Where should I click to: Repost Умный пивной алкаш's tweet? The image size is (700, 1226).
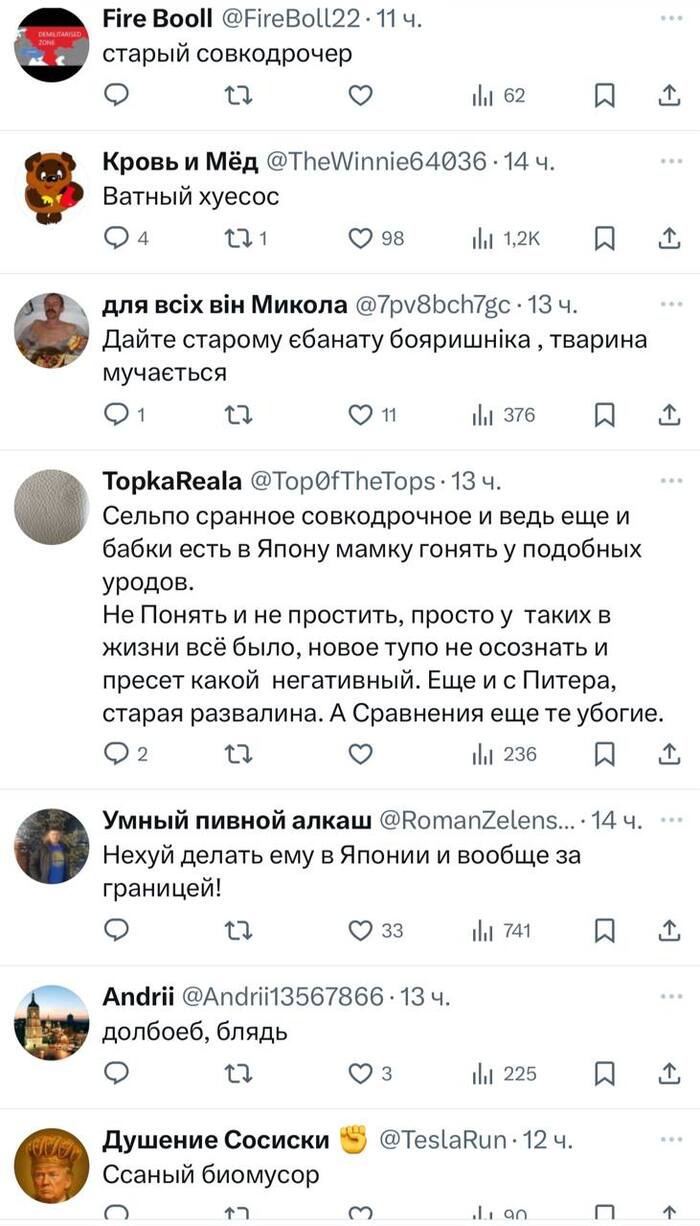tap(237, 931)
